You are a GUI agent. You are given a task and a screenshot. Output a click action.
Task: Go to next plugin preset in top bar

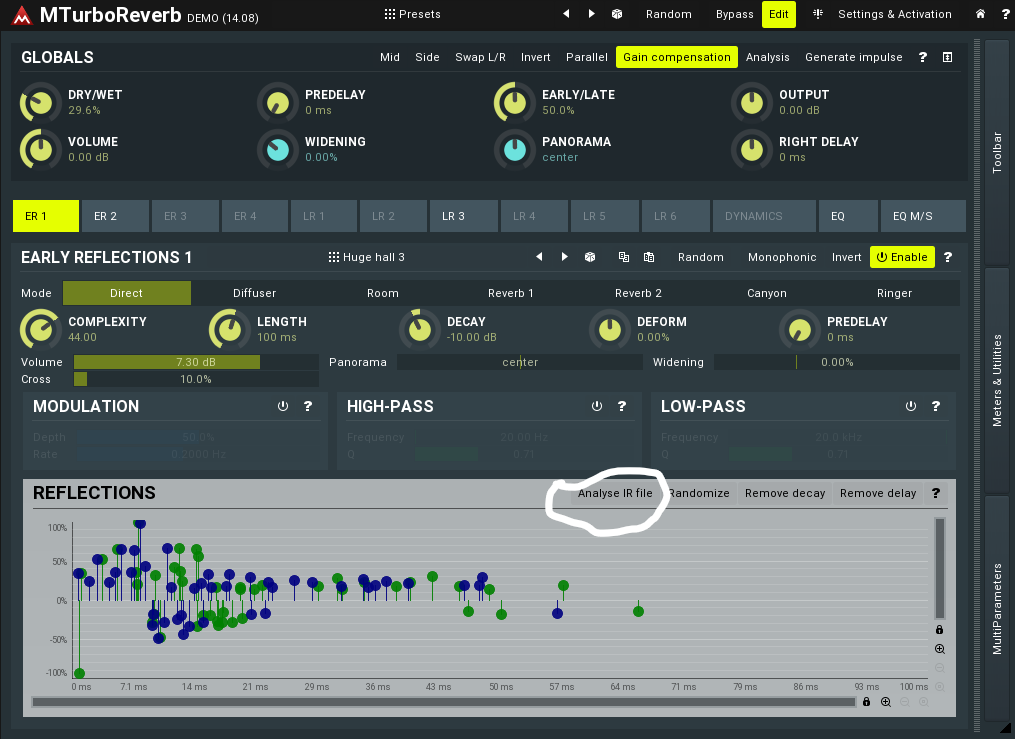591,14
